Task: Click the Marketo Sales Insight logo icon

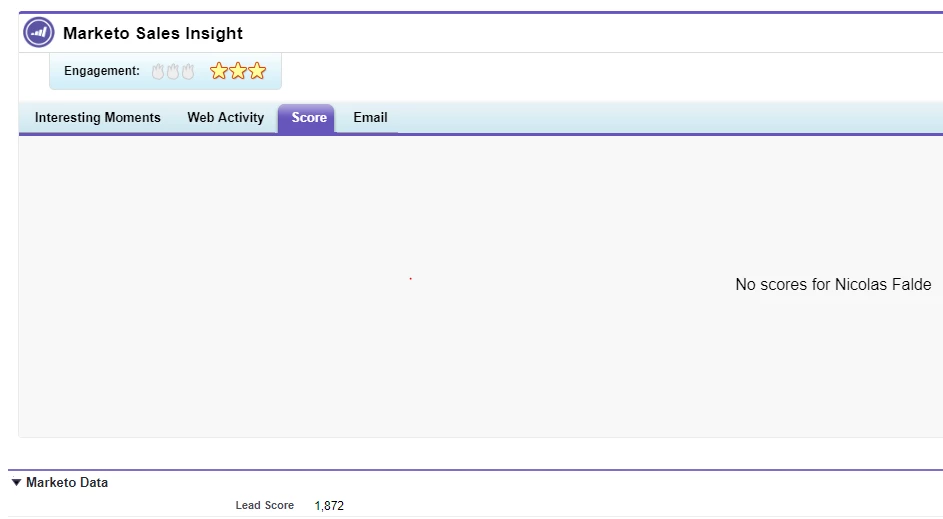Action: pos(38,32)
